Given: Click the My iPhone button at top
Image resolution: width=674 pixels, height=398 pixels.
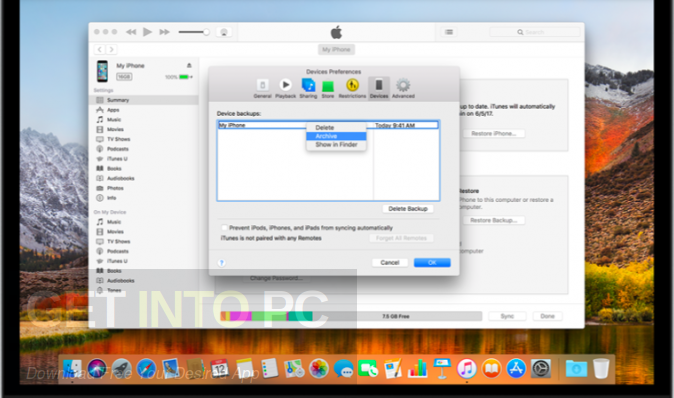Looking at the screenshot, I should [336, 49].
